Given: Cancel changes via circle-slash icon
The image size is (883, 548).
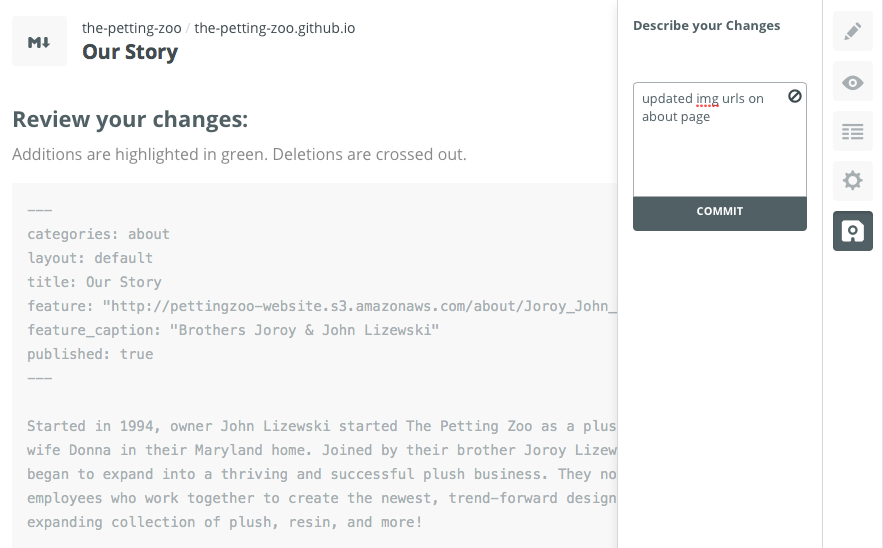Looking at the screenshot, I should click(794, 97).
